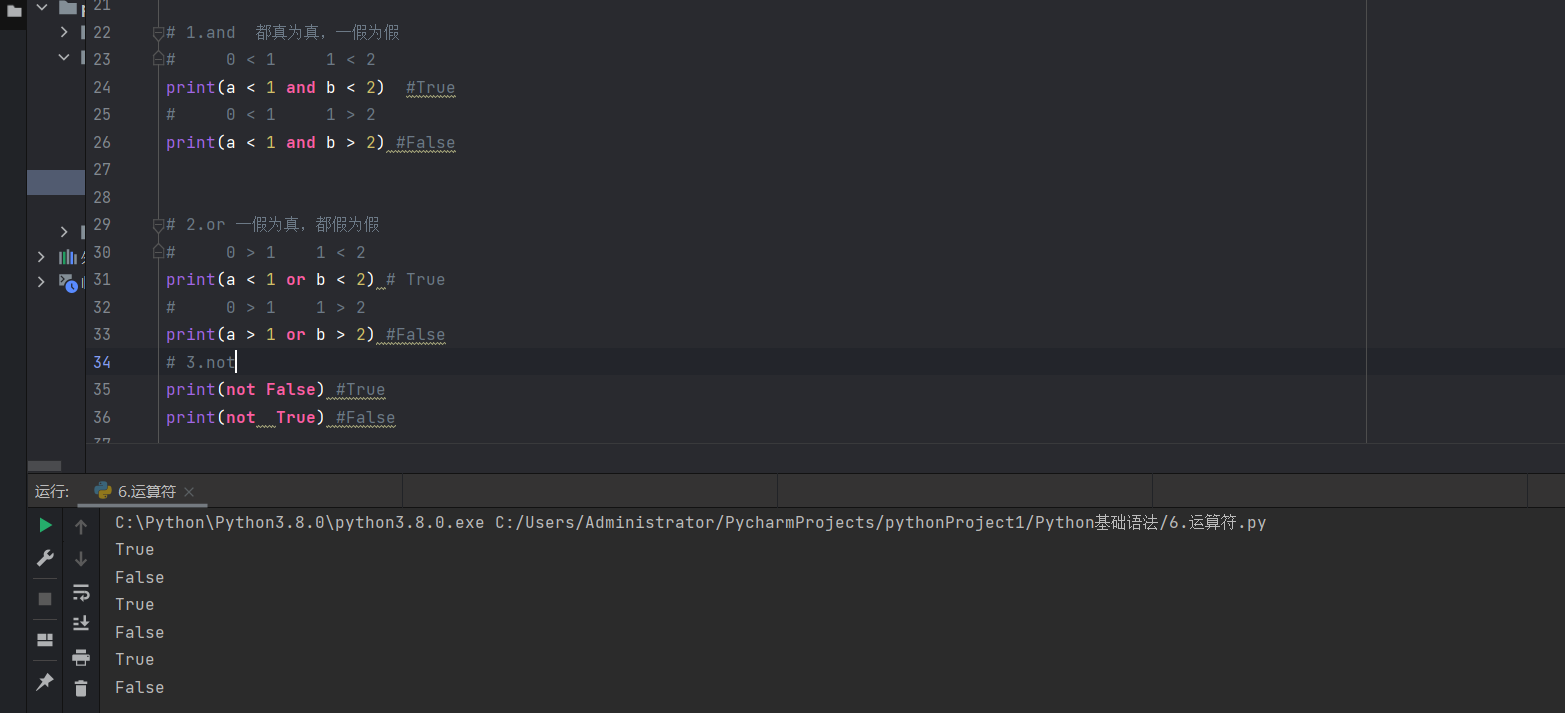Expand the scratches and consoles tree node

pos(41,282)
